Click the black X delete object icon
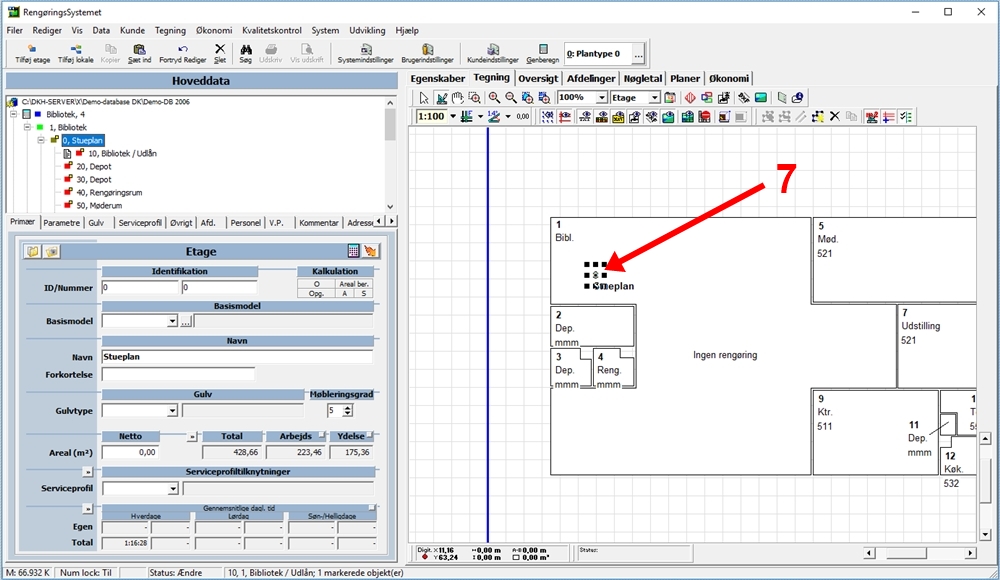The height and width of the screenshot is (580, 1000). click(834, 116)
